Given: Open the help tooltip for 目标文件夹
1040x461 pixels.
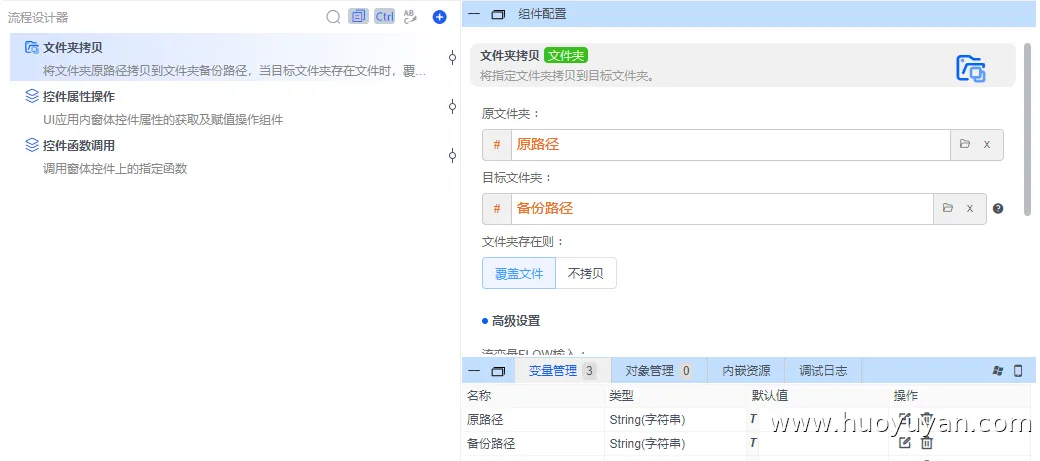Looking at the screenshot, I should pyautogui.click(x=998, y=208).
